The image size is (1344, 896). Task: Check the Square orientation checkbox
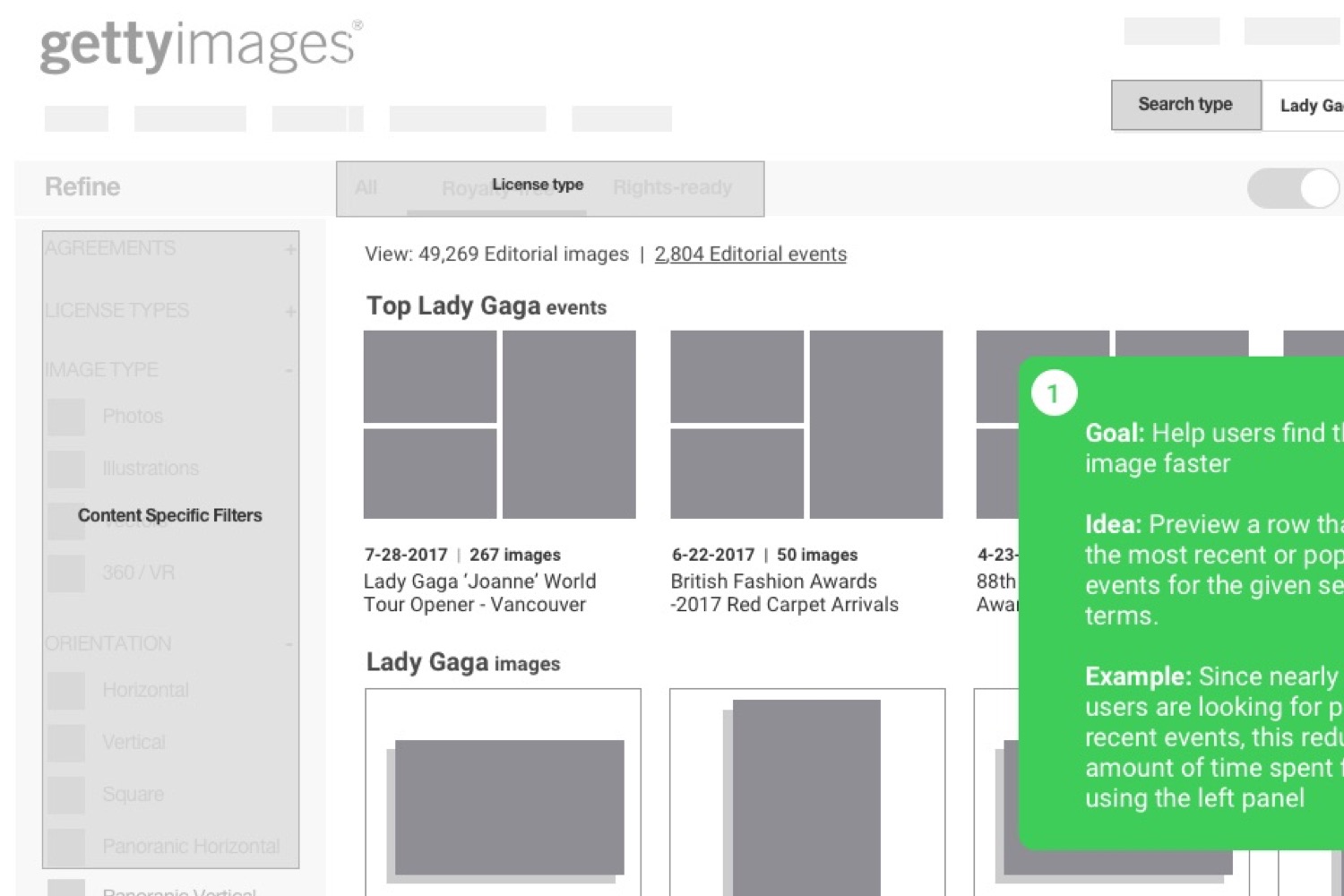(66, 795)
